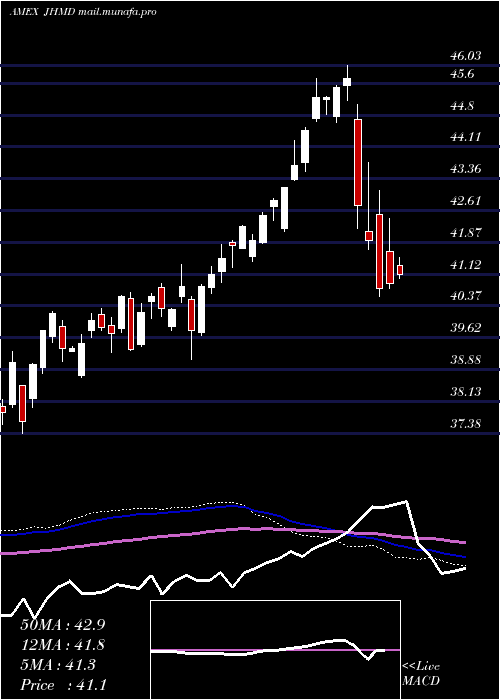Click the 'AMEX JHMD mail.munafa.pro' header text
This screenshot has height=700, width=500.
(x=83, y=12)
